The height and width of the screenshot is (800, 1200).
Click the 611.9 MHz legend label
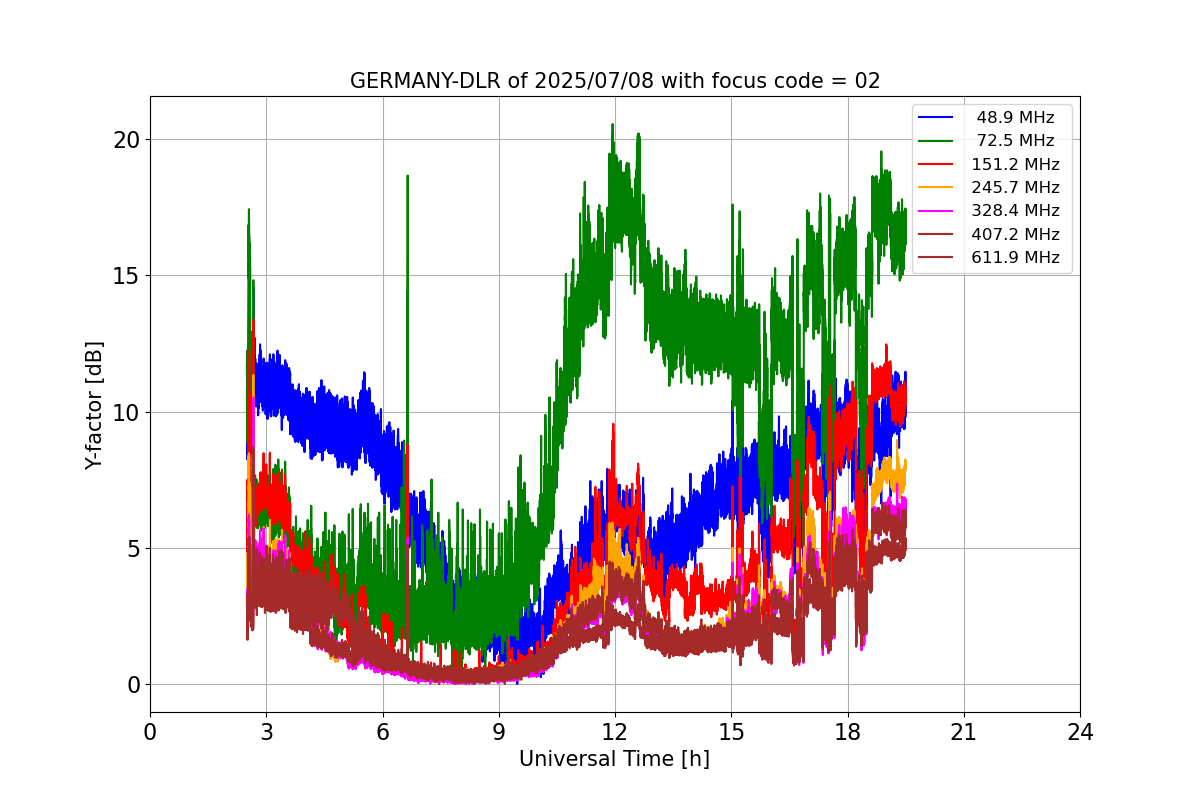pyautogui.click(x=1015, y=257)
